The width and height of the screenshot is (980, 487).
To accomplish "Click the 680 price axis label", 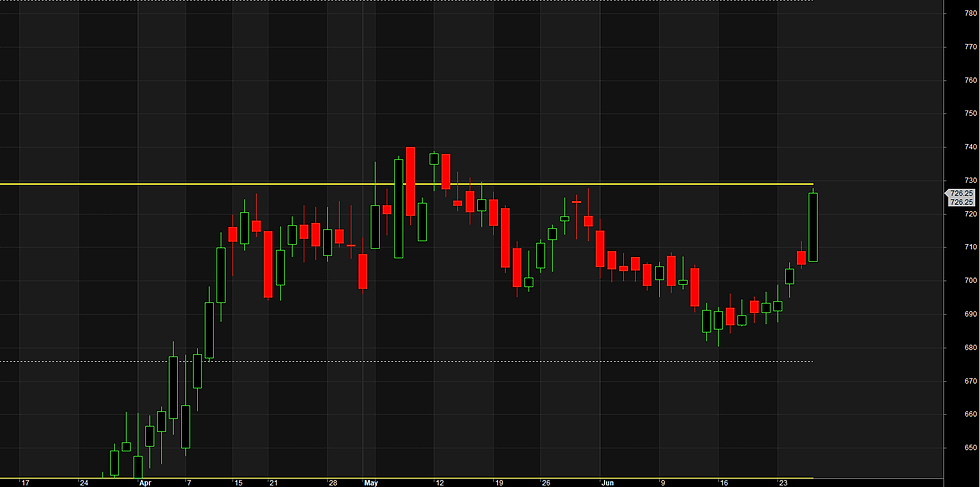I will coord(971,348).
